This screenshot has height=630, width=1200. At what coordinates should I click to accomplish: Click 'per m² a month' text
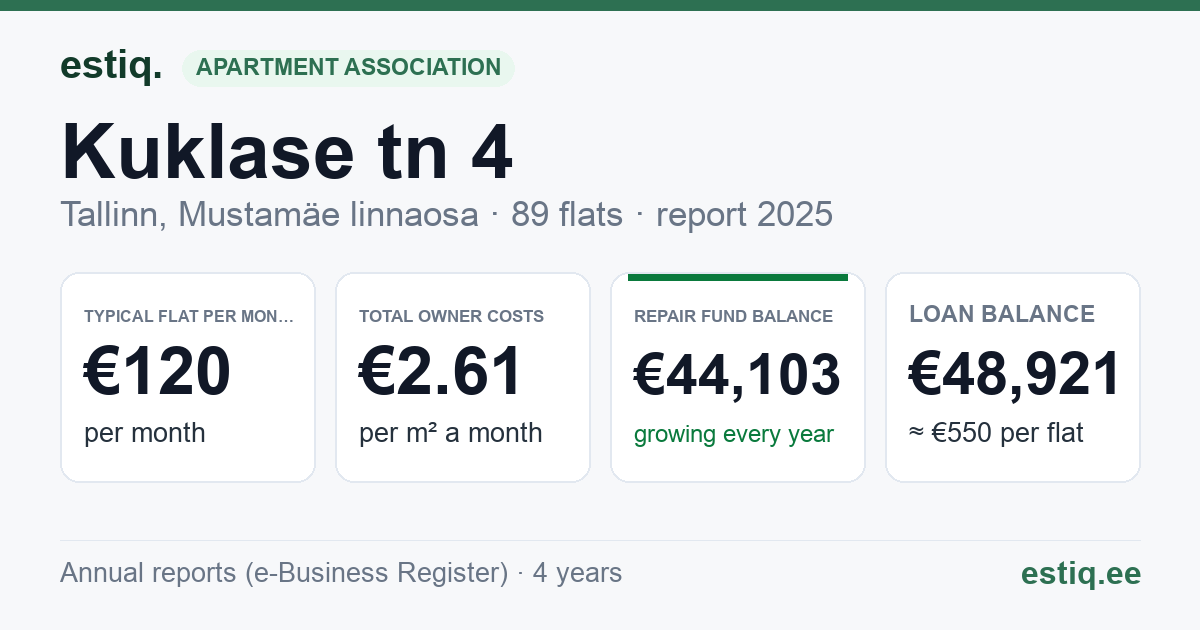tap(451, 433)
